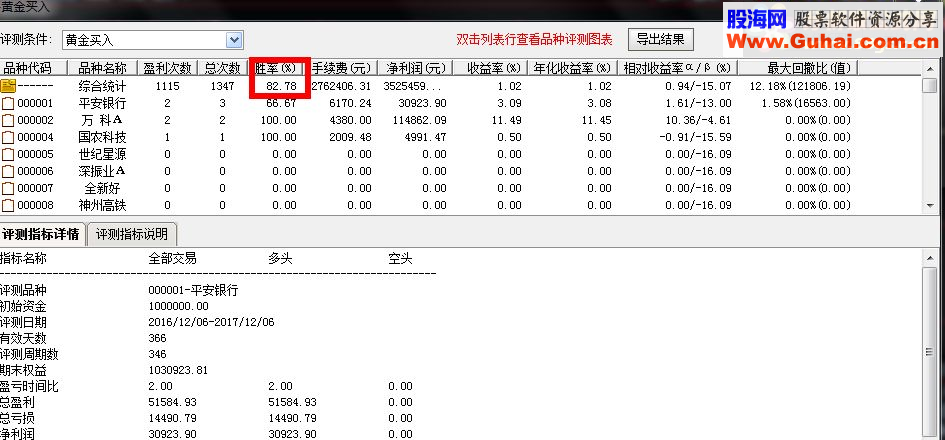Sort by 品种代码 column header
This screenshot has width=945, height=440.
[x=33, y=68]
